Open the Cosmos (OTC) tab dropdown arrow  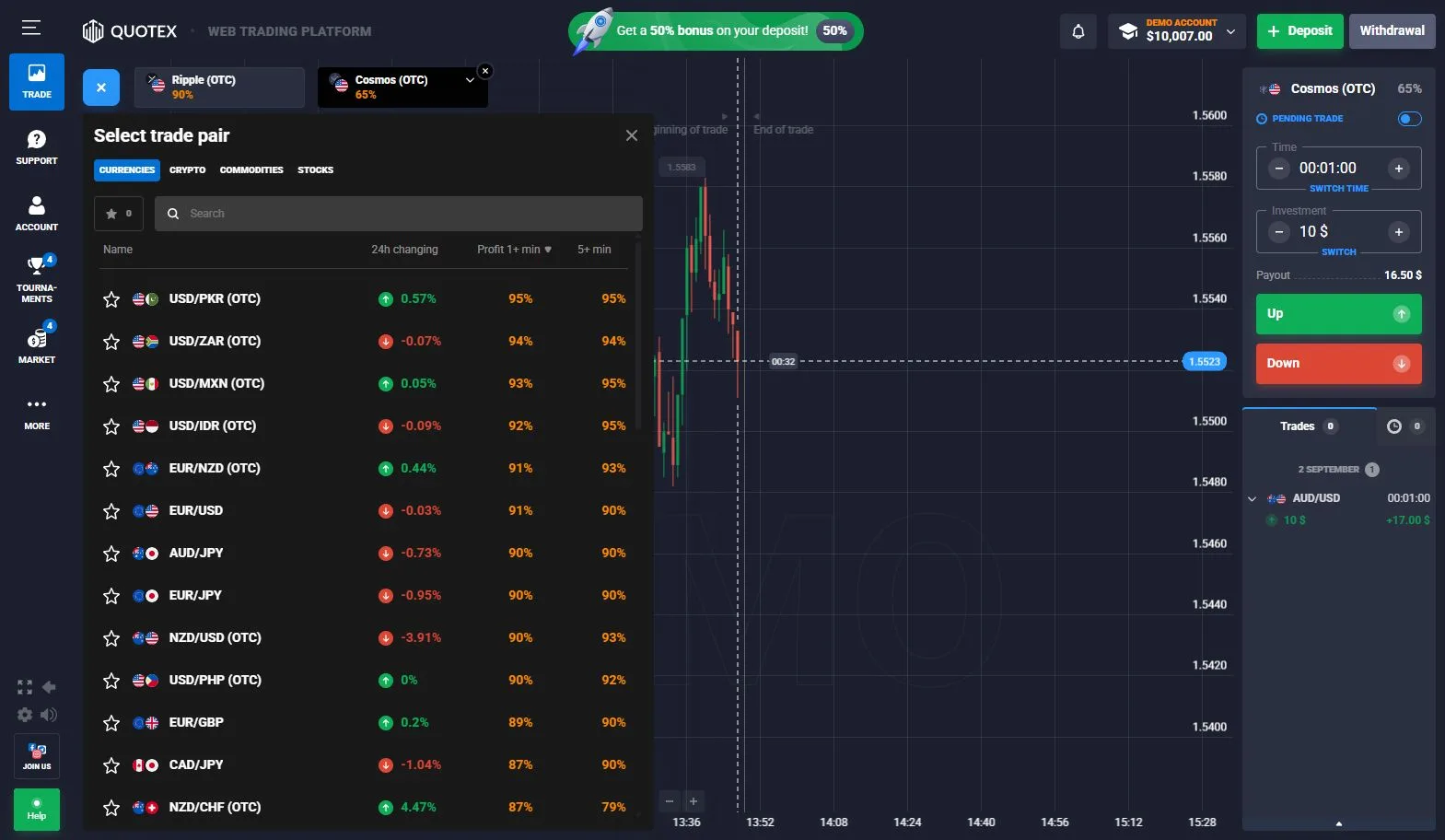tap(470, 80)
